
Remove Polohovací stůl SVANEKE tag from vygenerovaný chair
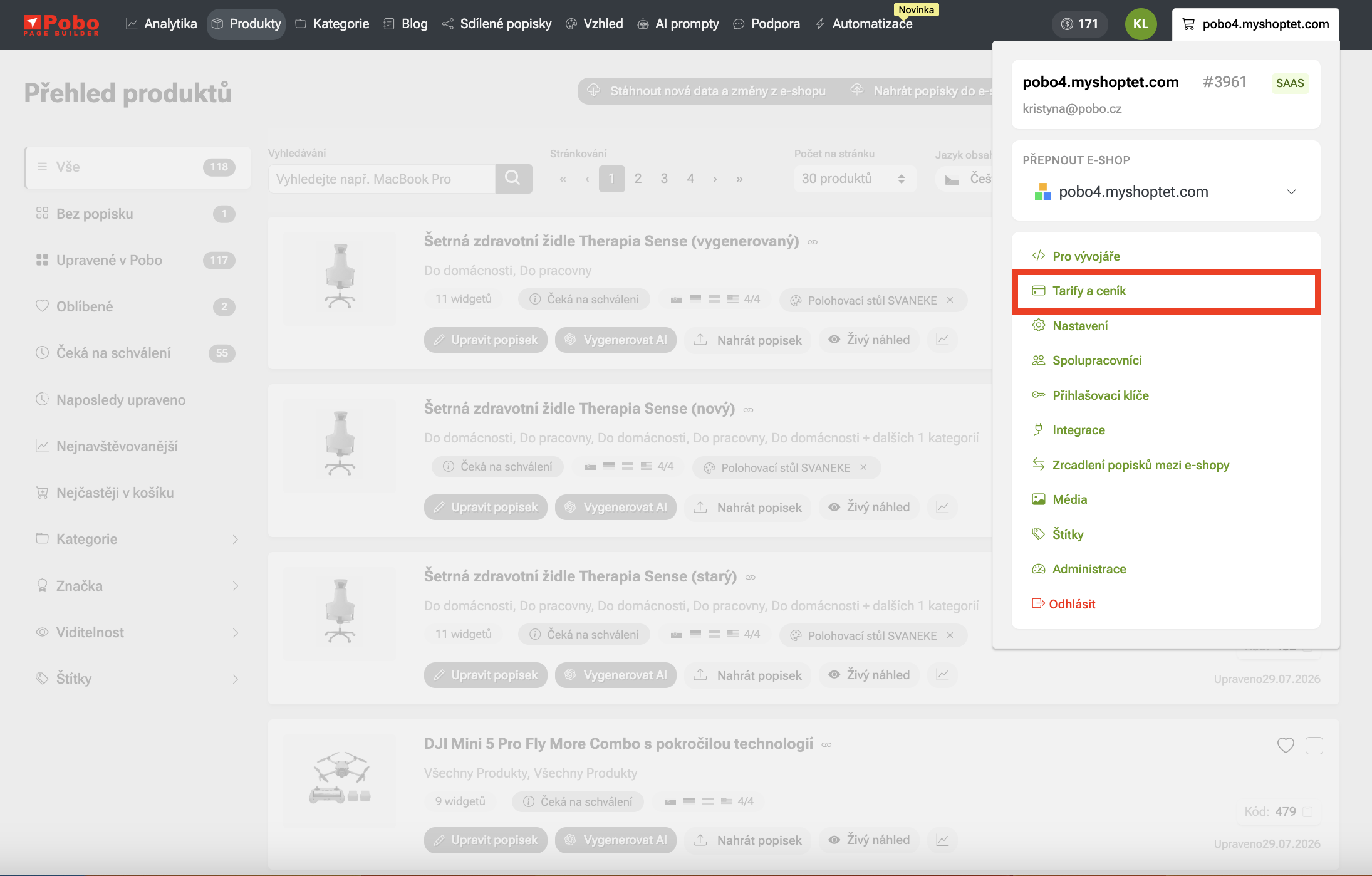pos(950,300)
